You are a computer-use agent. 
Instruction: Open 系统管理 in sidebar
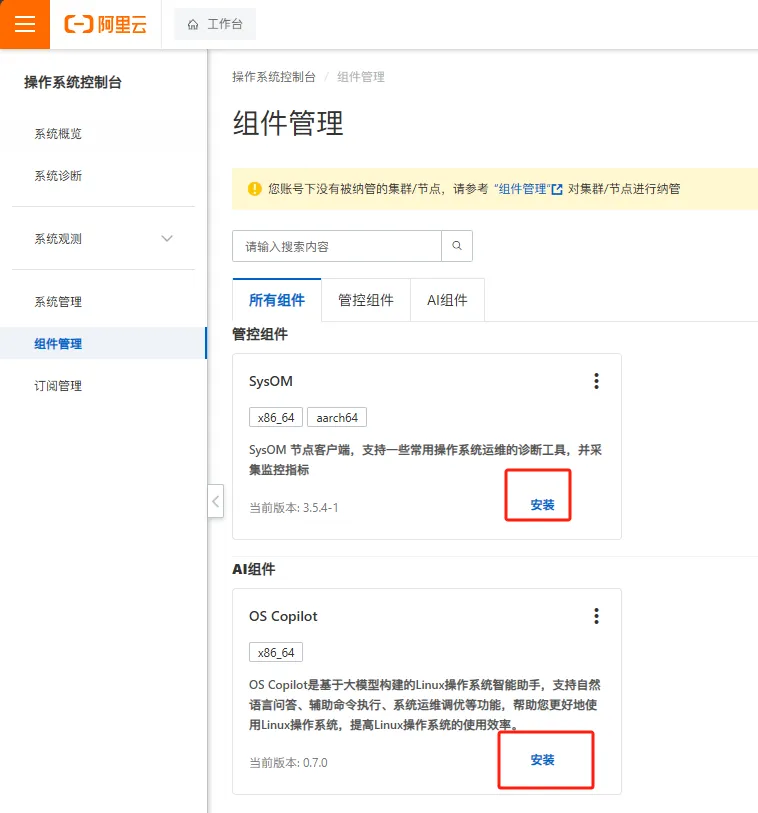58,302
